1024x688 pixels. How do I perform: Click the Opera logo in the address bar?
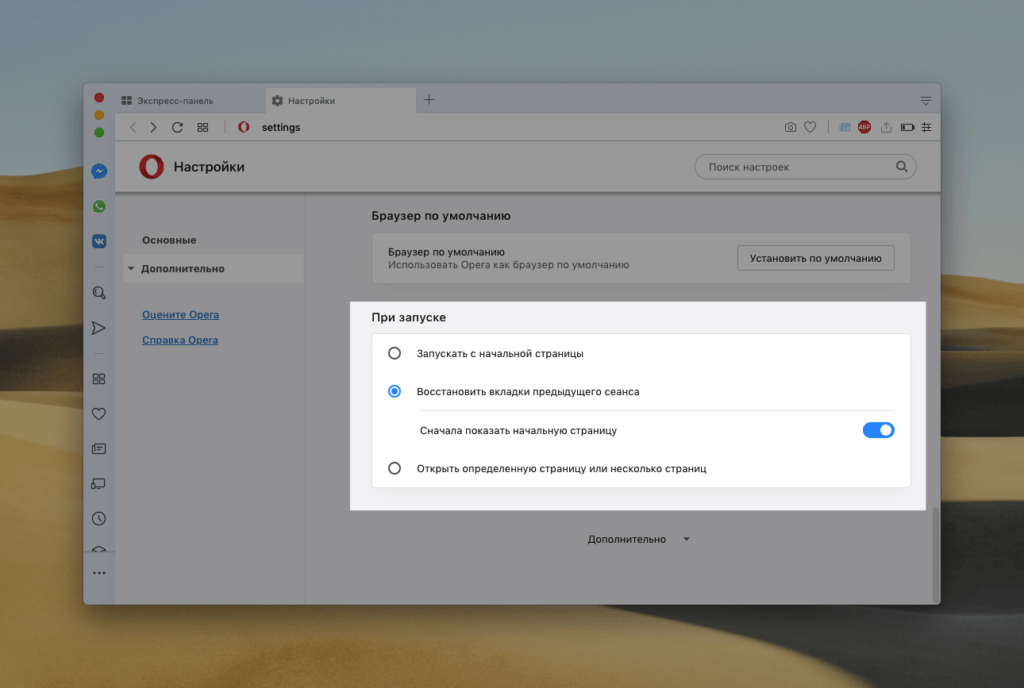(x=244, y=127)
